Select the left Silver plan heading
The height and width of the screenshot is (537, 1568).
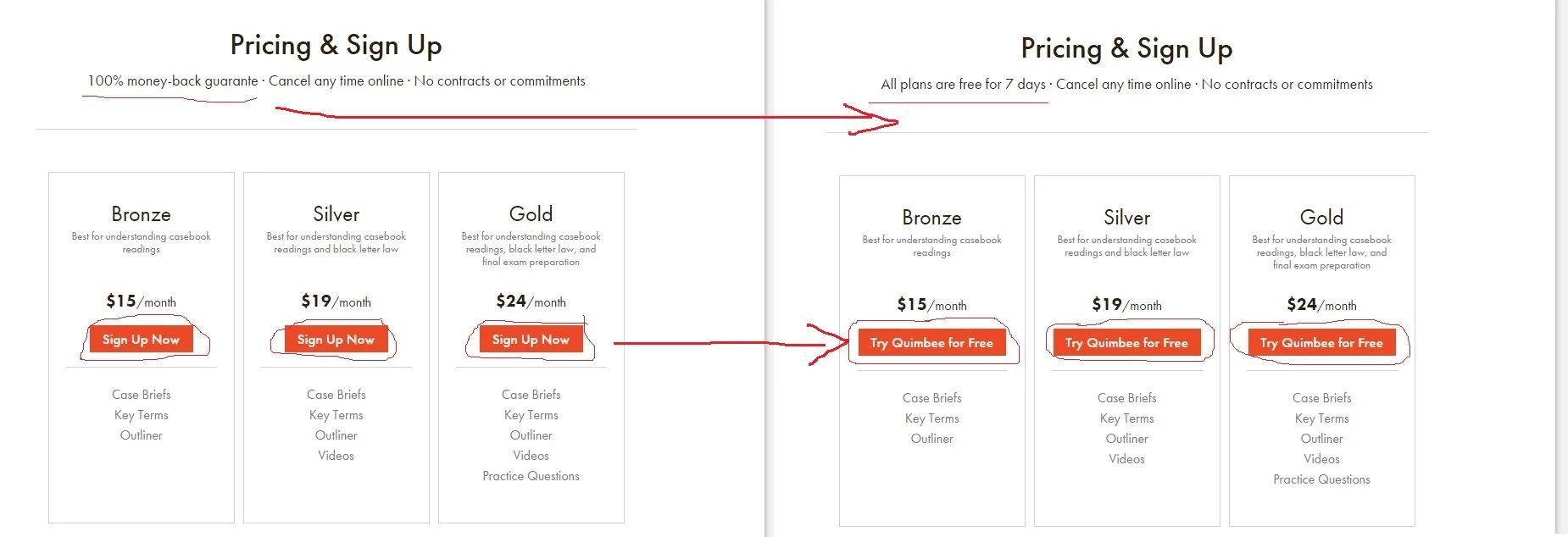pyautogui.click(x=336, y=214)
